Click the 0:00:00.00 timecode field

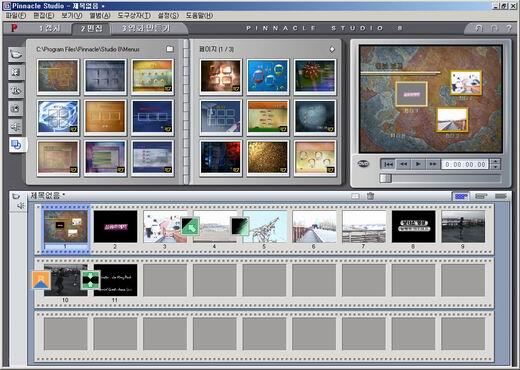465,164
